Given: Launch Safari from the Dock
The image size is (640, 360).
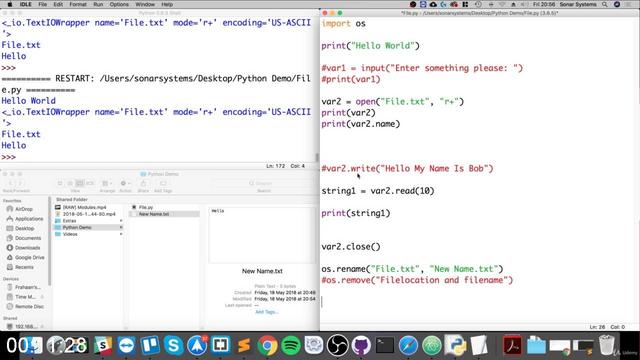Looking at the screenshot, I should (408, 345).
